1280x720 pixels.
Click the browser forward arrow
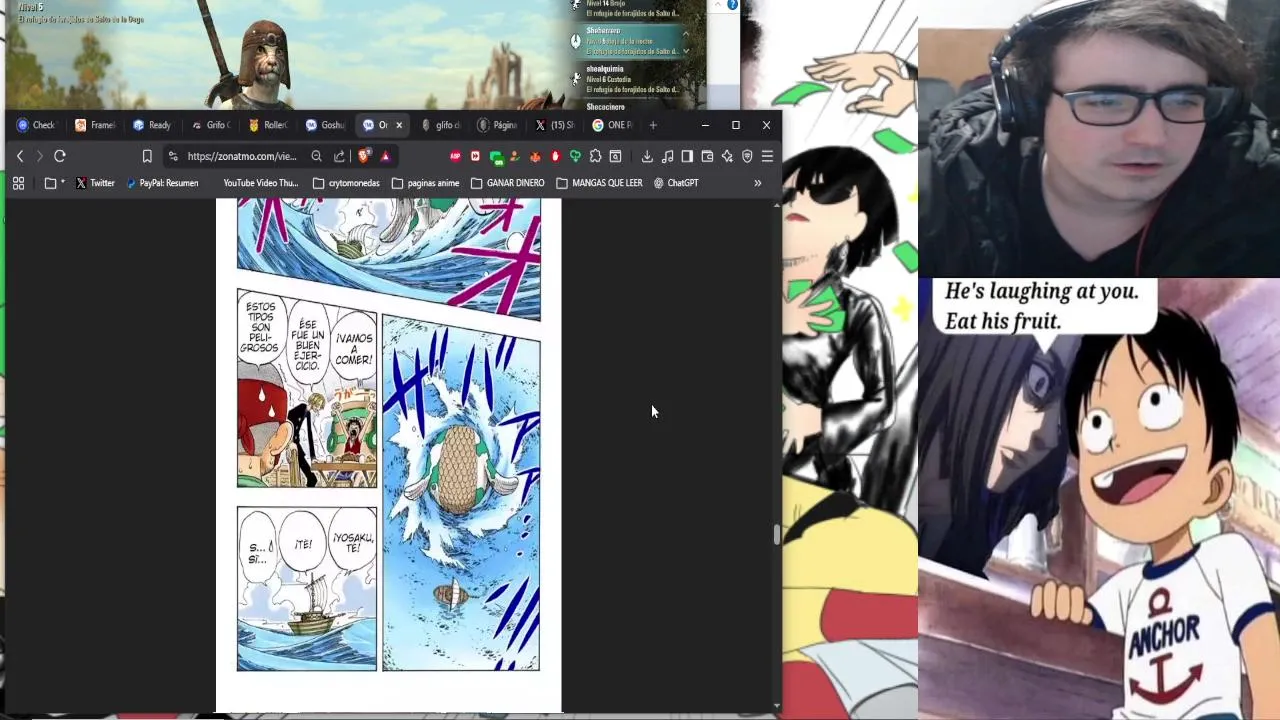click(39, 156)
